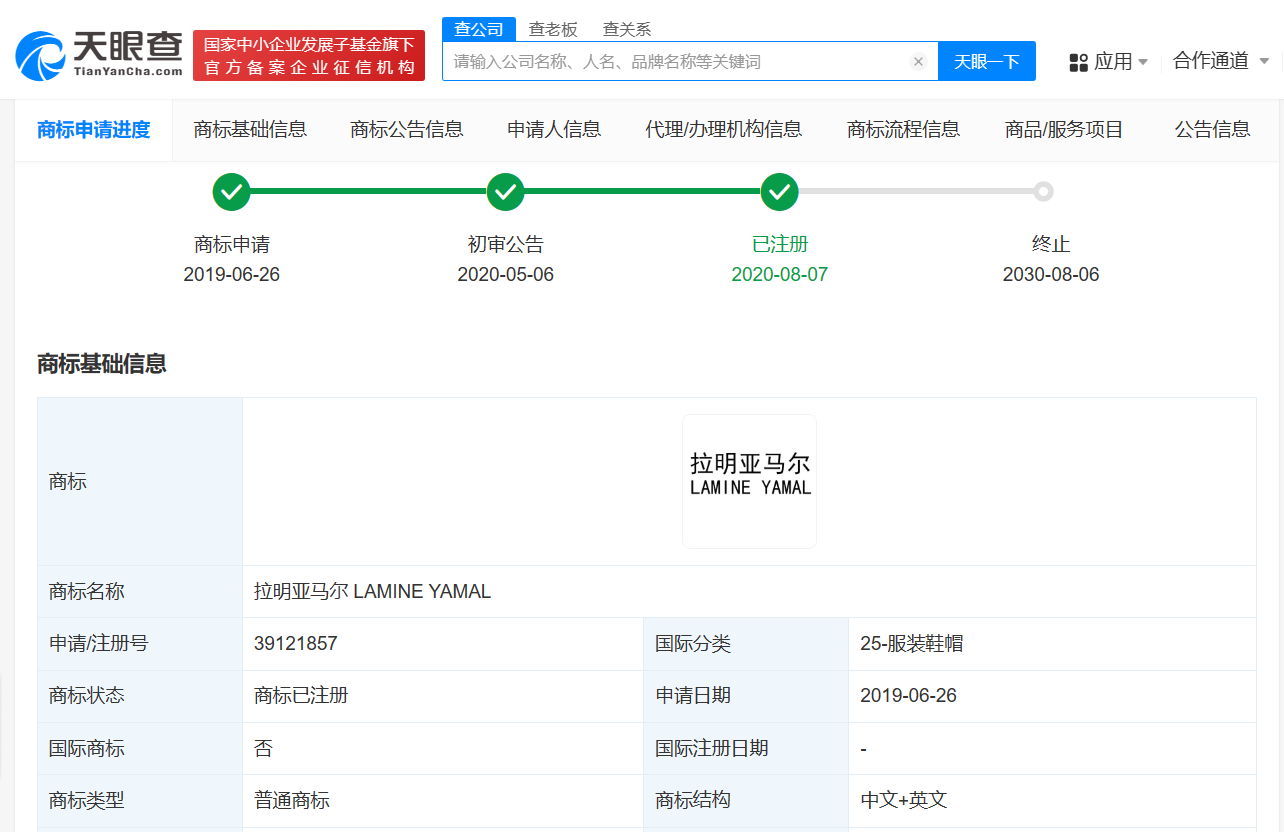Click the 天眼一下 search button

(x=987, y=61)
